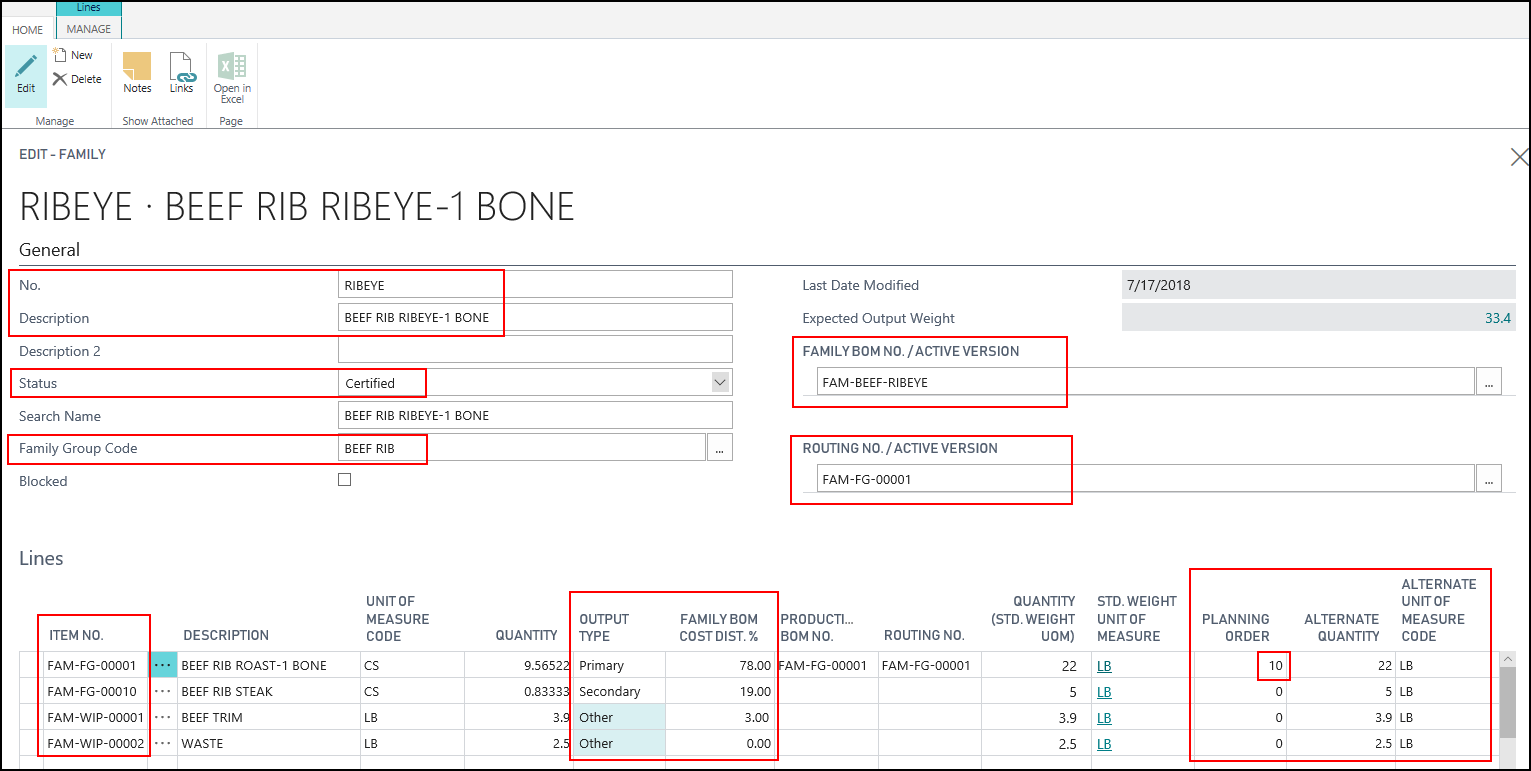Click Other output type for BEEF TRIM

tap(619, 717)
